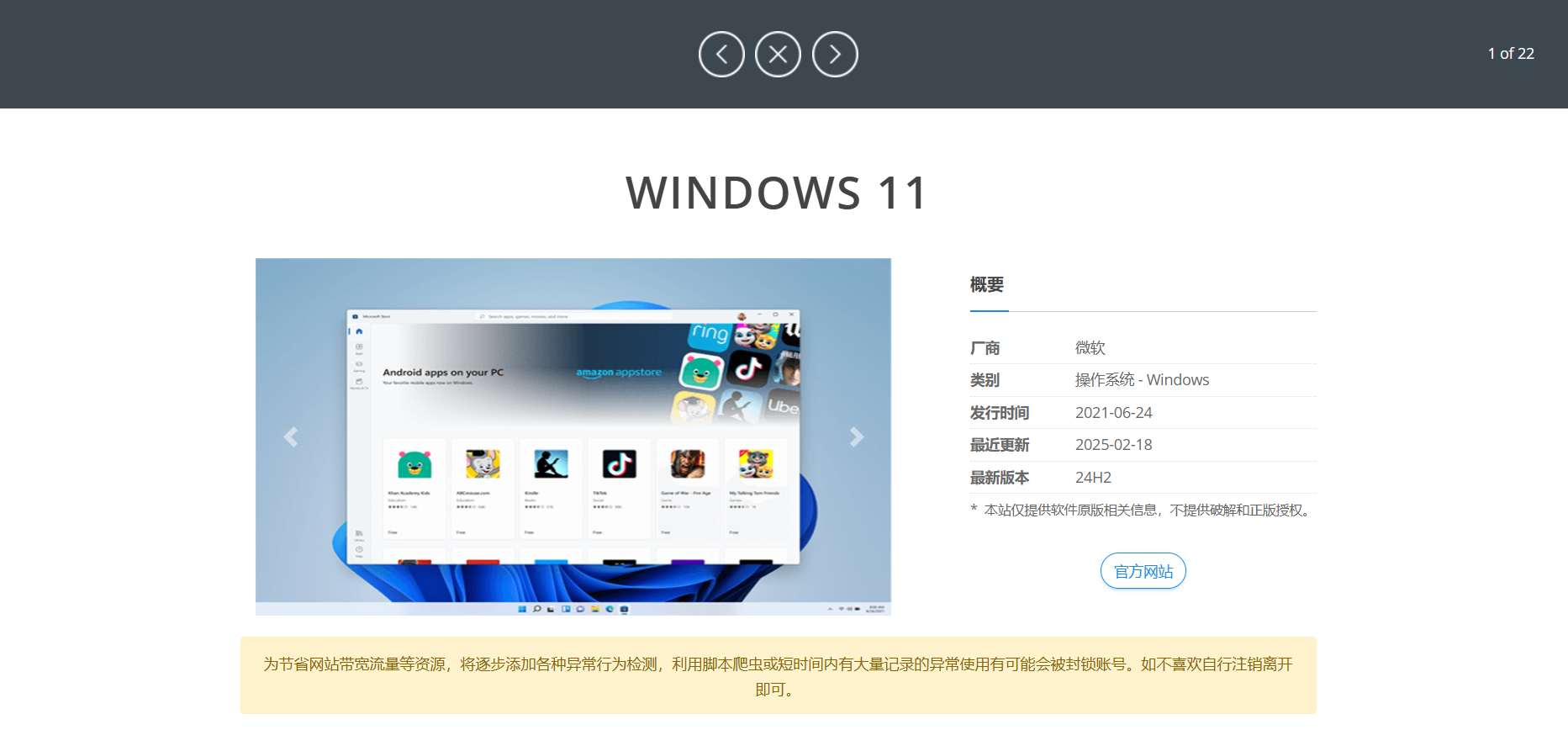
Task: Click the 1 of 22 page counter
Action: [1511, 54]
